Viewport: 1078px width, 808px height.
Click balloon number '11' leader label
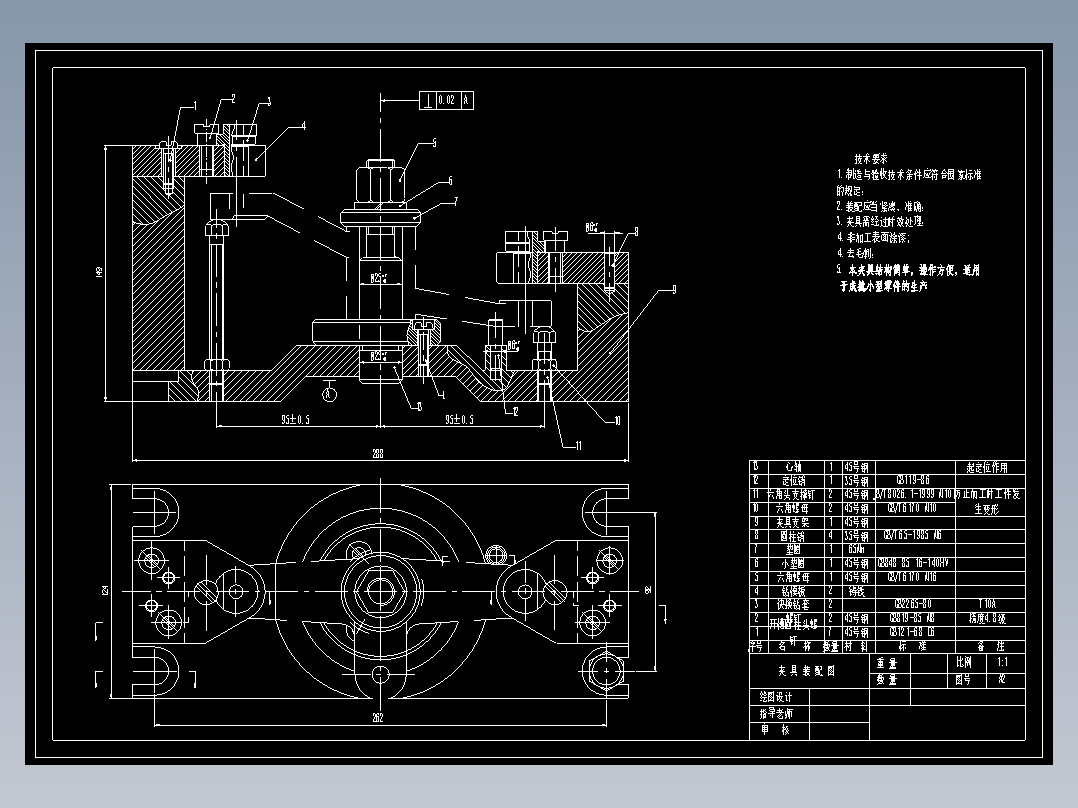(x=578, y=446)
